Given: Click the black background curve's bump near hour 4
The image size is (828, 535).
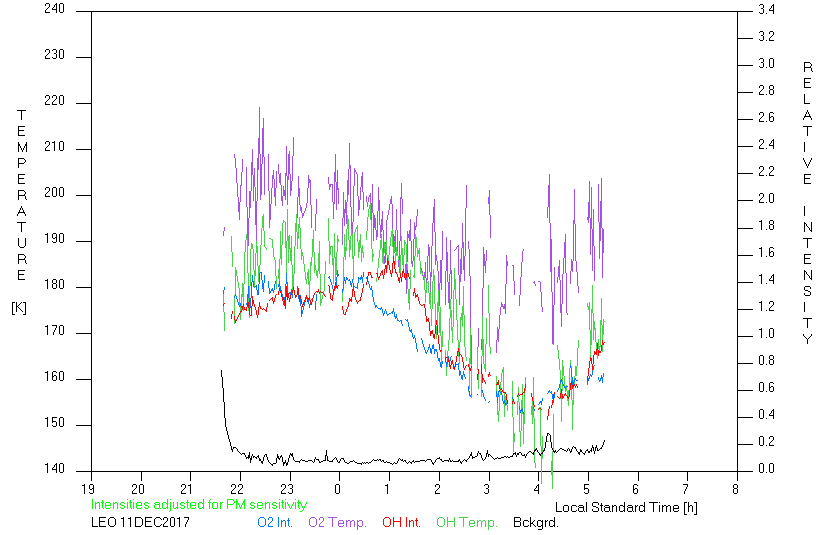Looking at the screenshot, I should 549,442.
